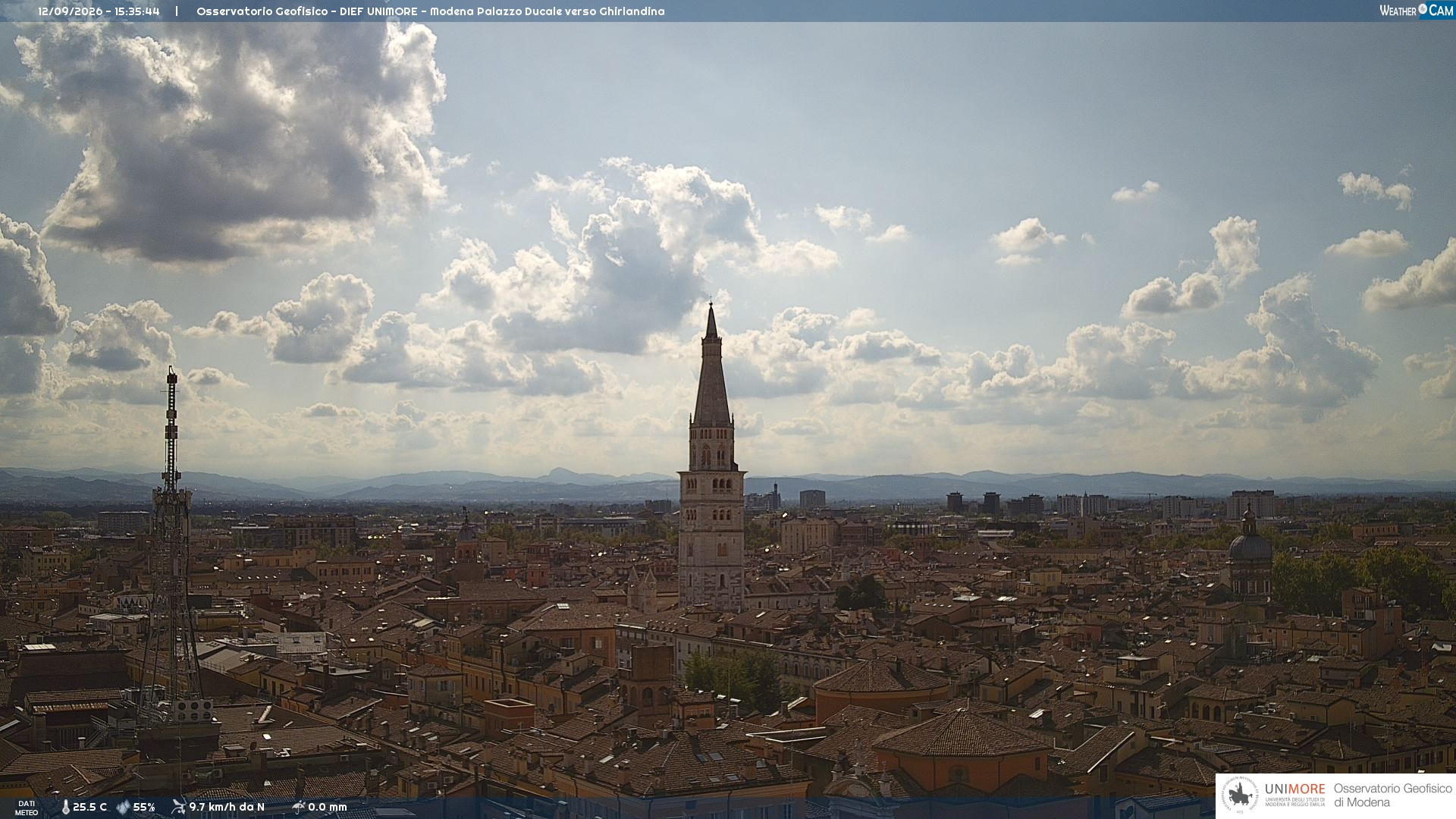The height and width of the screenshot is (819, 1456).
Task: Click the 25.5 C temperature reading
Action: click(89, 807)
